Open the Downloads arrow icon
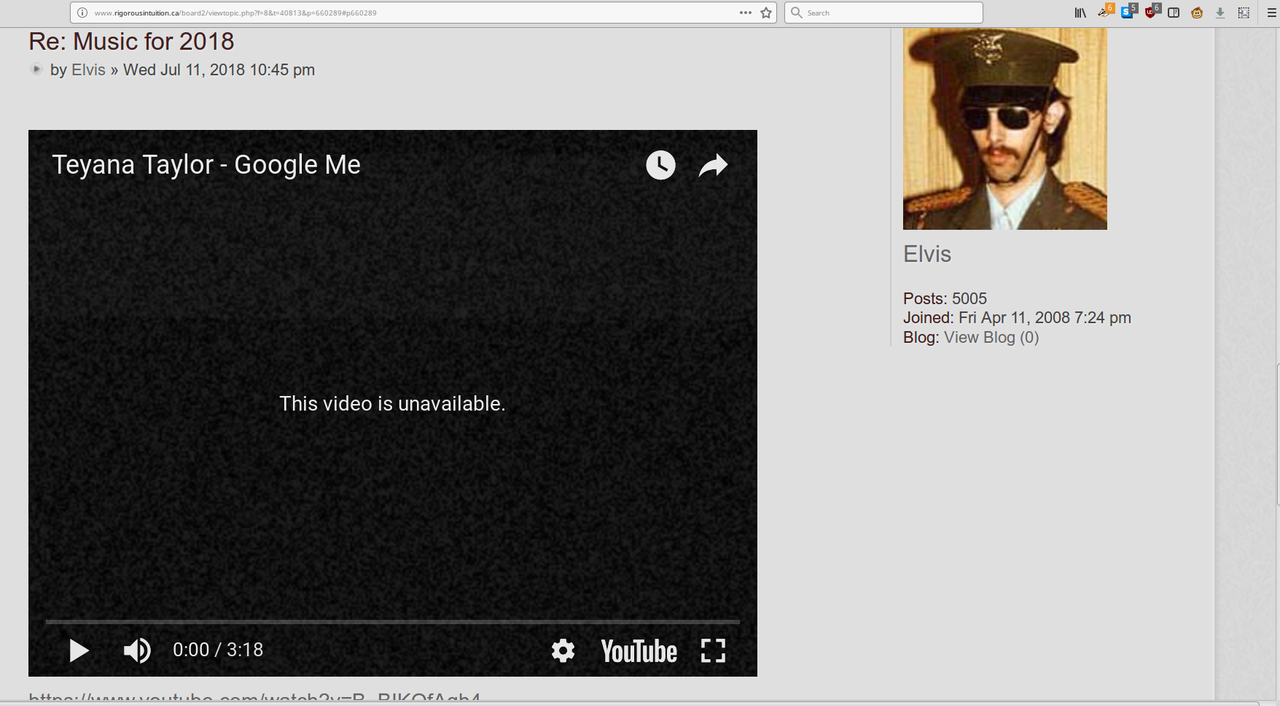This screenshot has width=1280, height=706. pos(1220,13)
